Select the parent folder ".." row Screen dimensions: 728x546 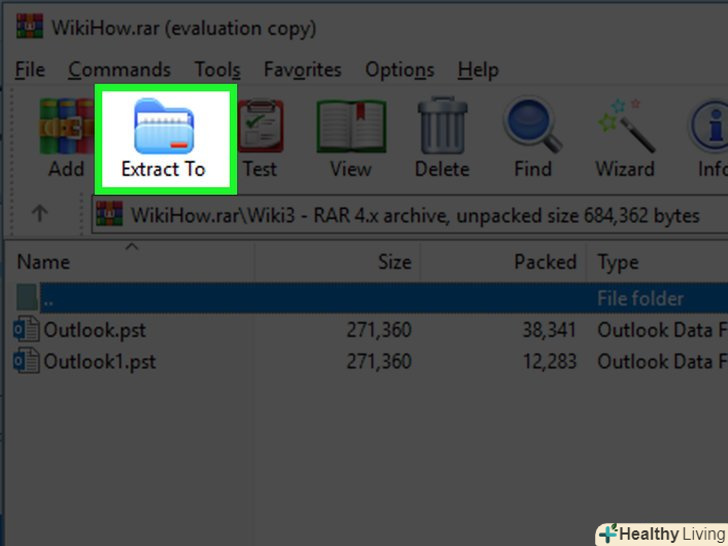pos(370,298)
